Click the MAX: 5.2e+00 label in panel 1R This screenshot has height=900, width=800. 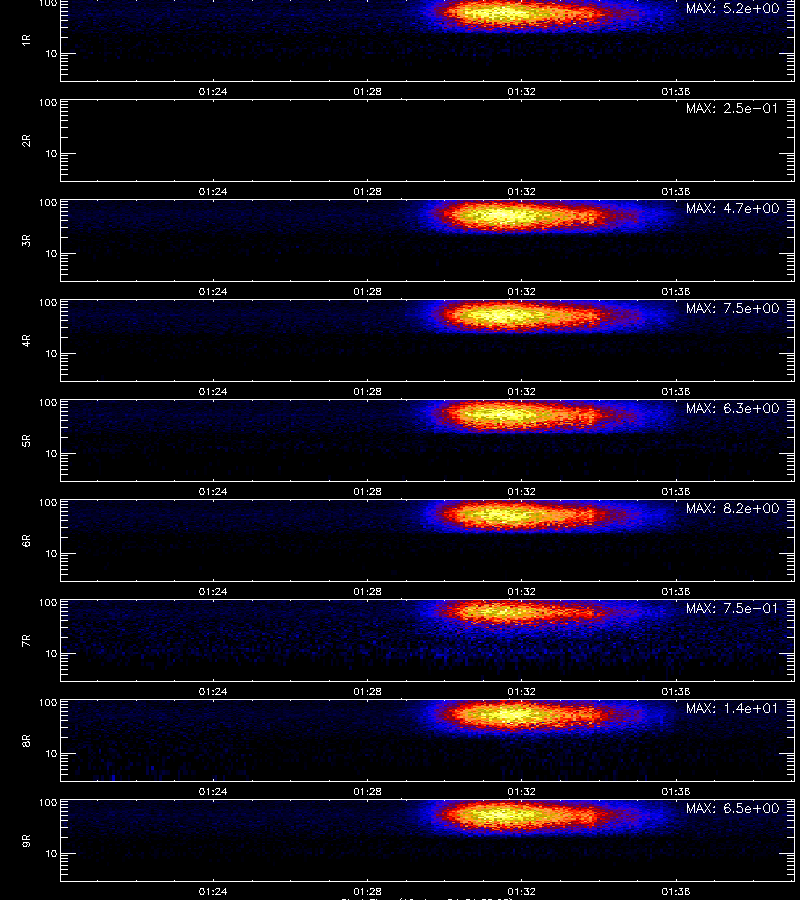pyautogui.click(x=732, y=9)
